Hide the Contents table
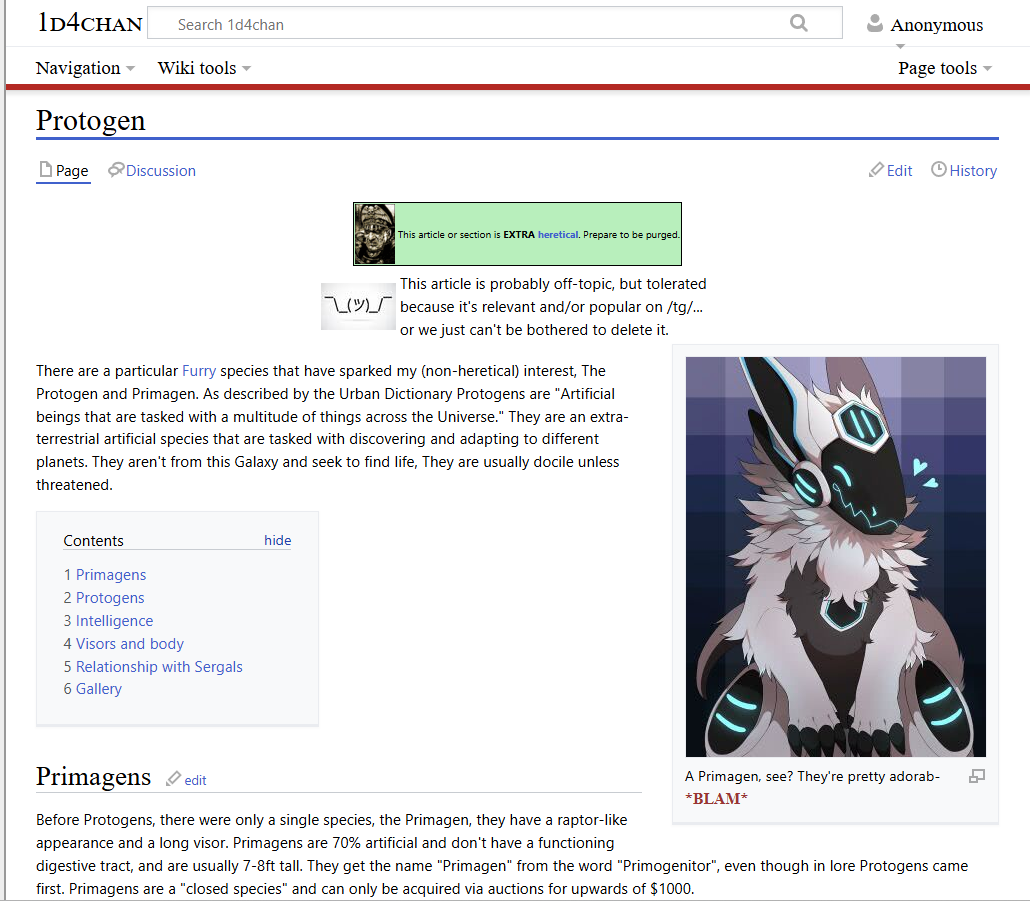This screenshot has height=901, width=1030. 277,540
